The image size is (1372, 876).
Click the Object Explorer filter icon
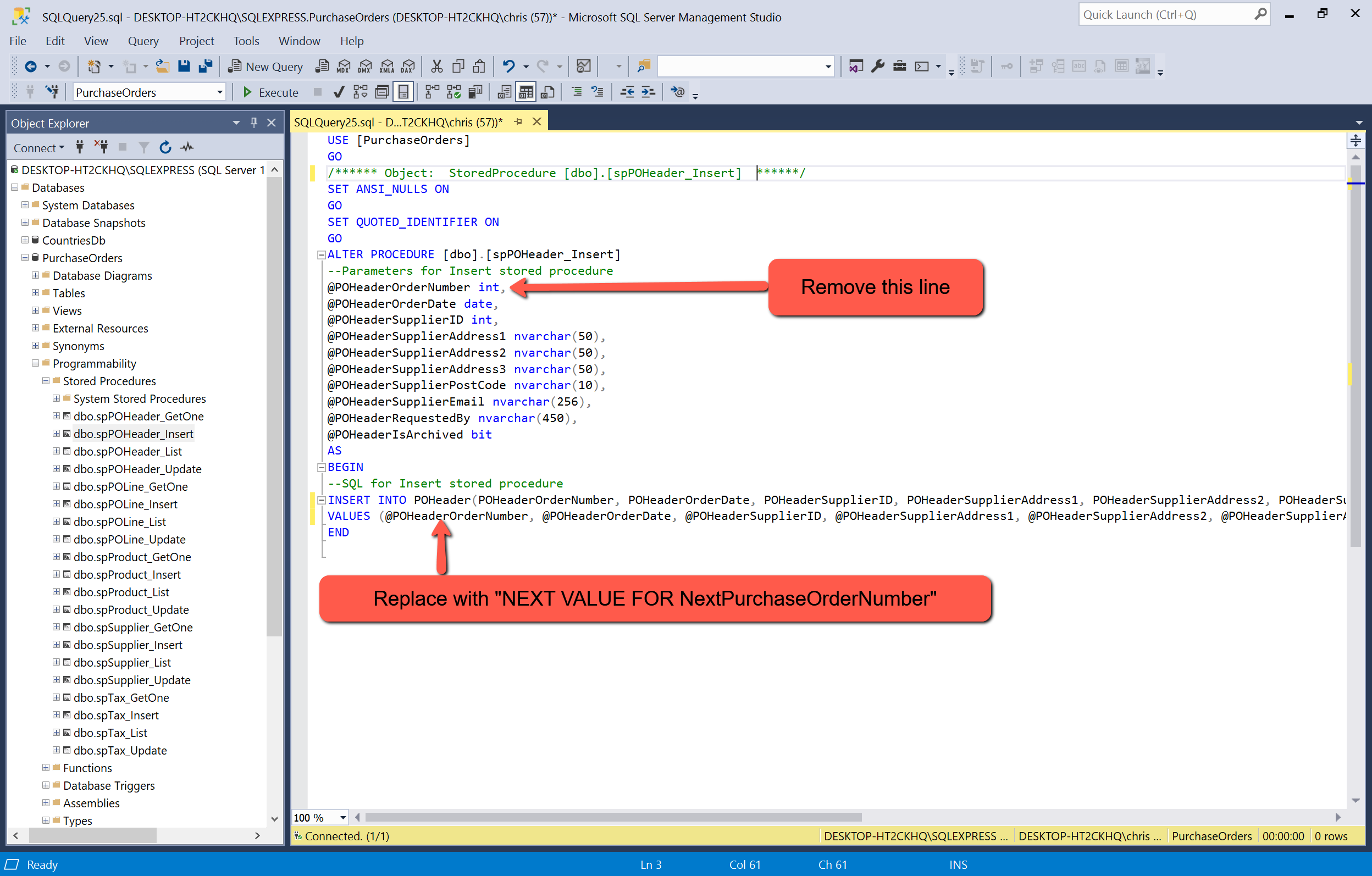click(x=143, y=147)
